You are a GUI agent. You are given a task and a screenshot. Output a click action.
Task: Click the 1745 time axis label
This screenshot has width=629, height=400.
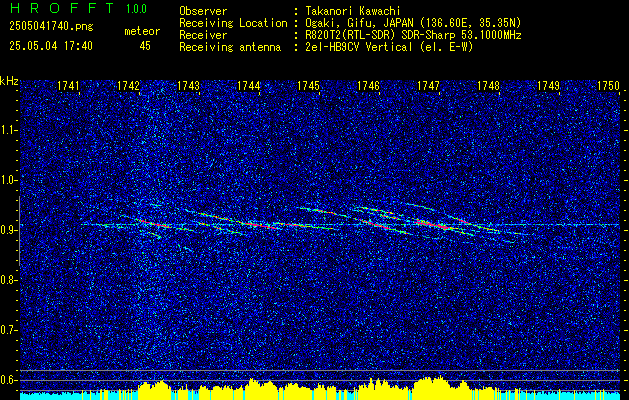(308, 86)
